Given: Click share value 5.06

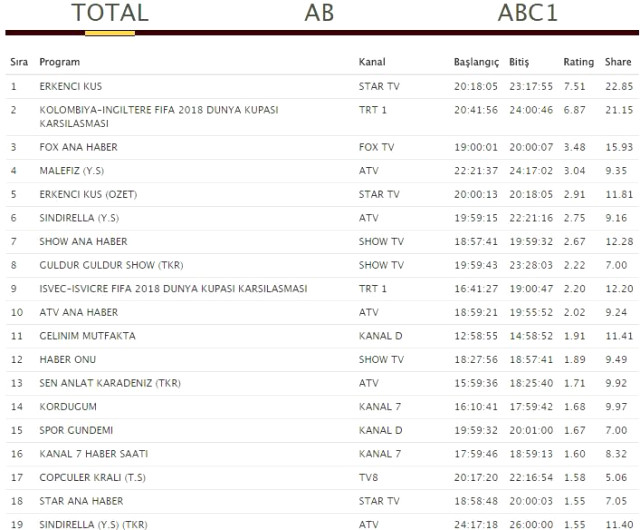Looking at the screenshot, I should click(x=616, y=478).
